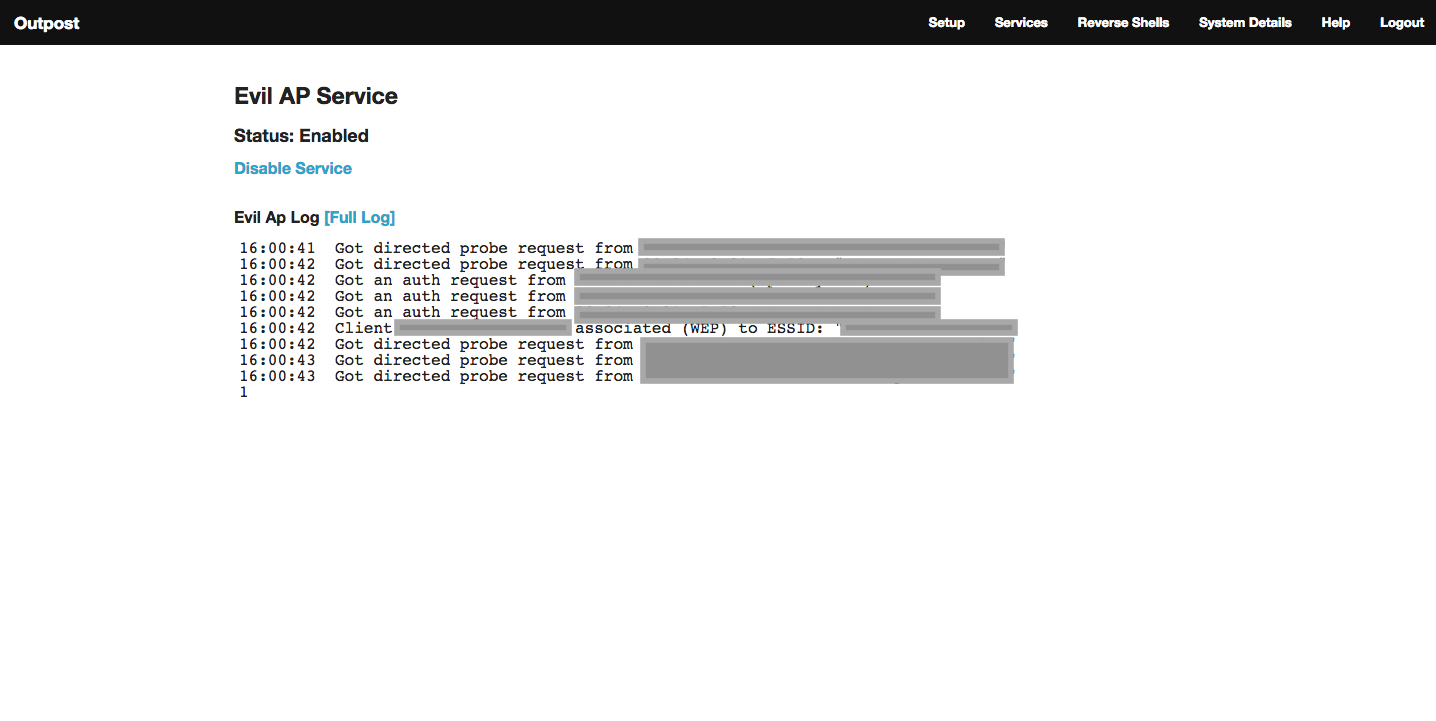Click the Evil Ap Log heading
The height and width of the screenshot is (721, 1436).
pyautogui.click(x=277, y=217)
